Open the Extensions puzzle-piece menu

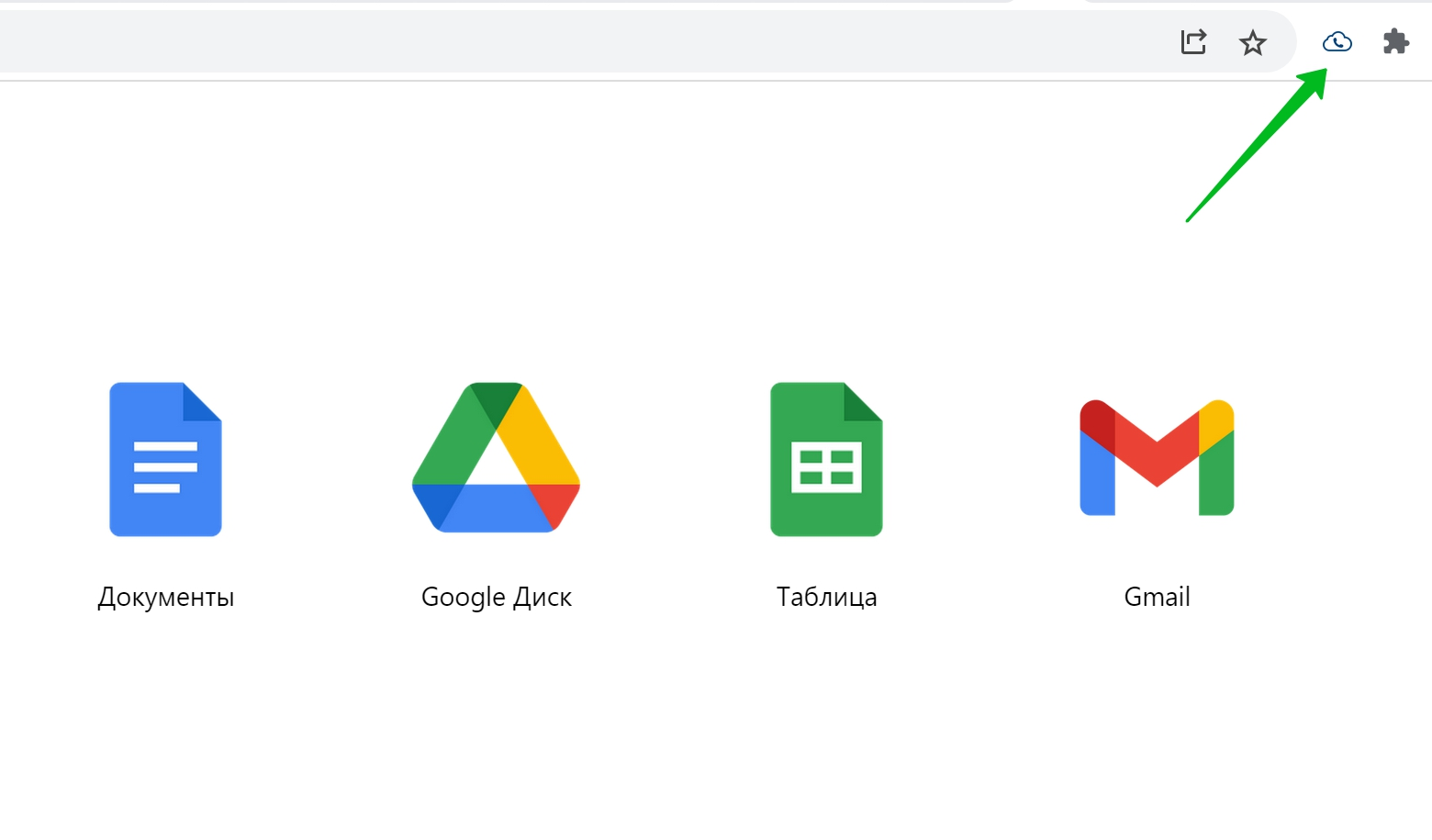click(x=1395, y=41)
